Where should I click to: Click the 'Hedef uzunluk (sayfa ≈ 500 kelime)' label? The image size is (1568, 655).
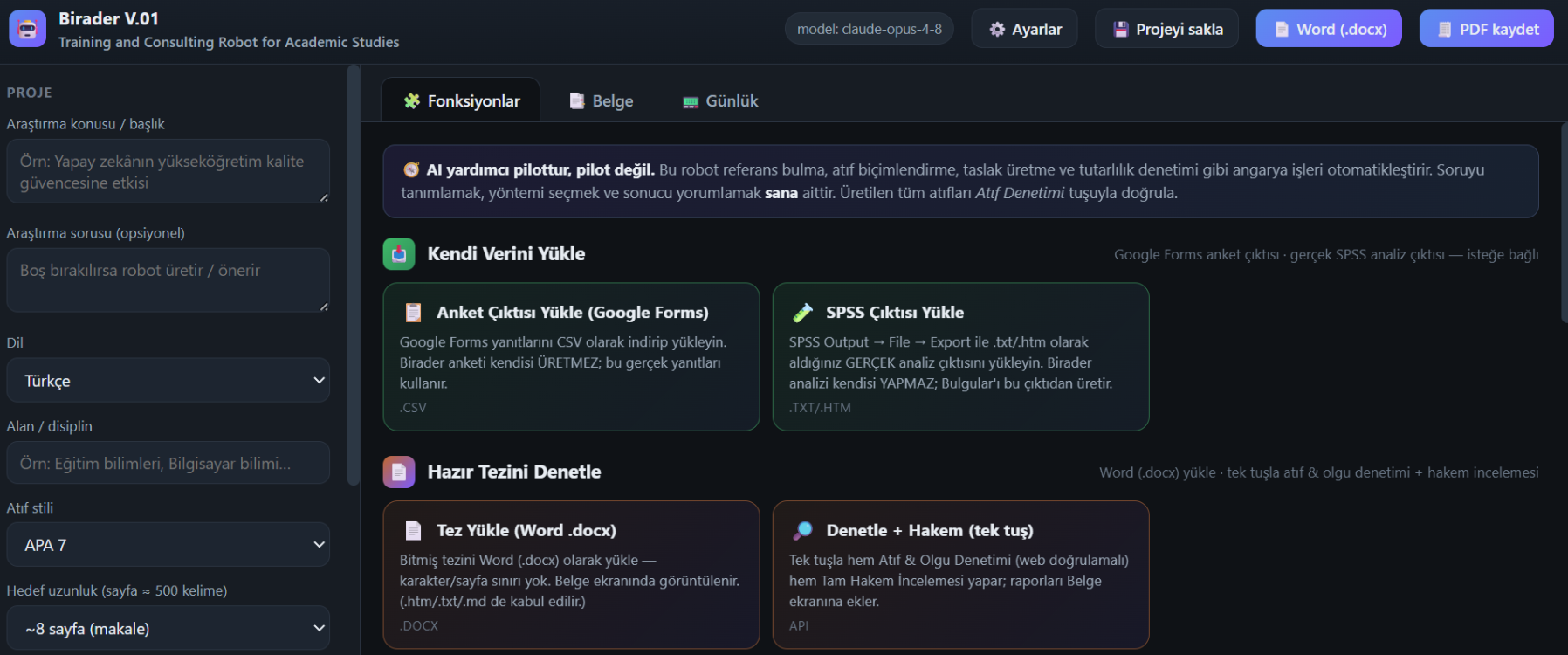[x=117, y=591]
